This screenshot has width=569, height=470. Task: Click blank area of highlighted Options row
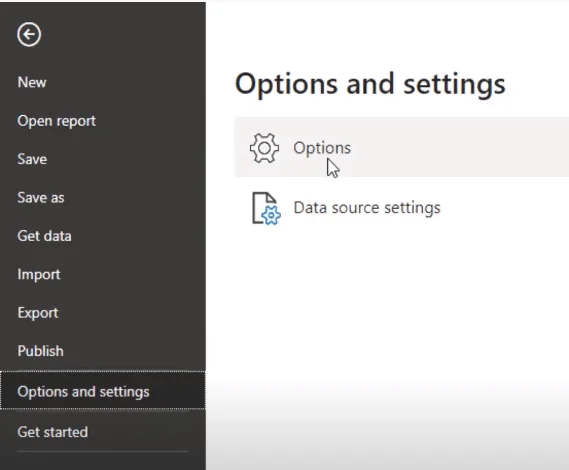[x=472, y=147]
